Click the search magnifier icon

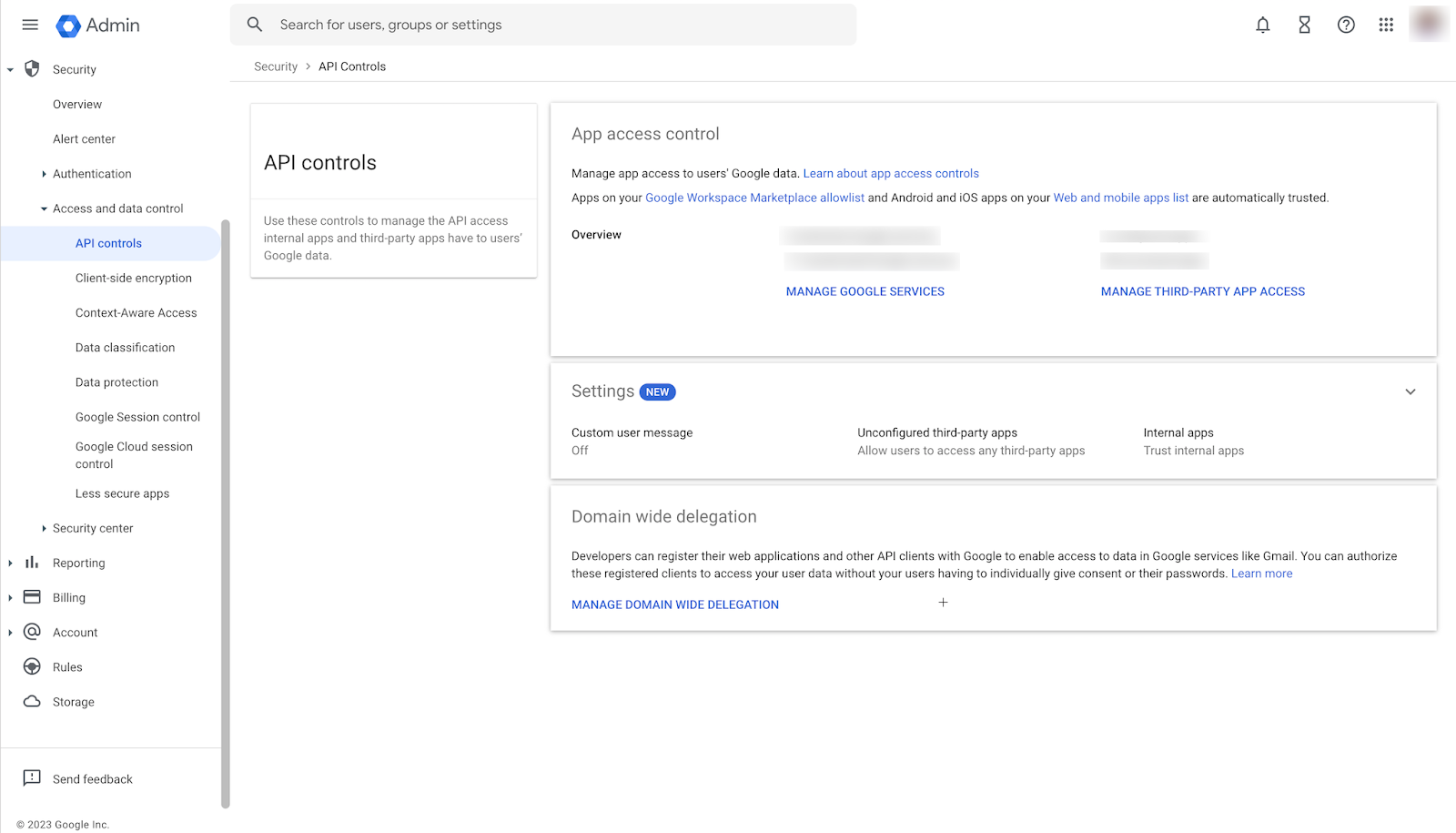(255, 25)
